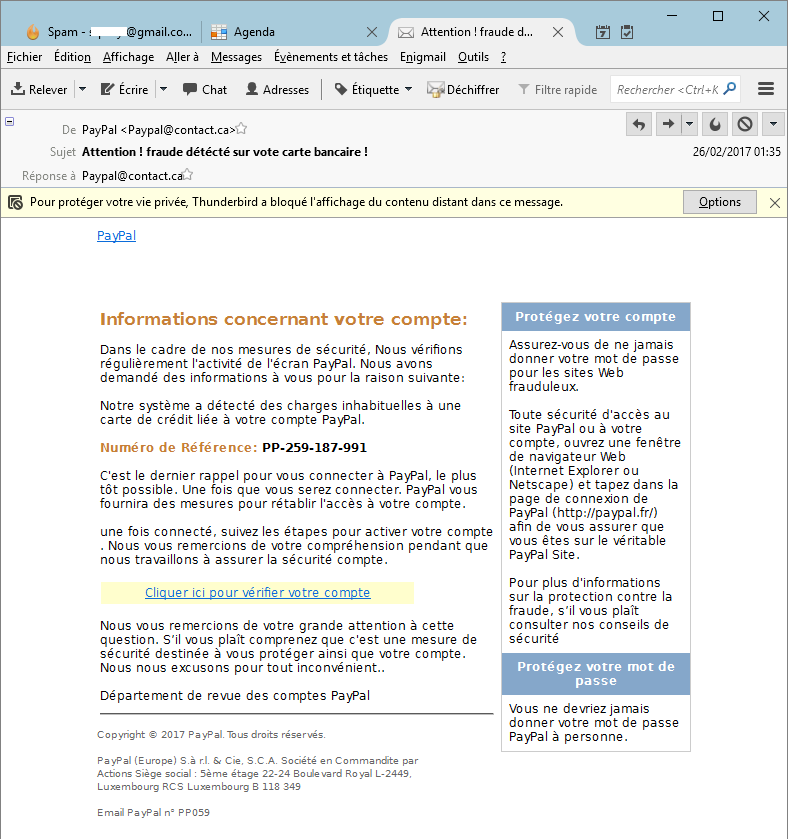
Task: Click the Rechercher search field
Action: coord(667,89)
